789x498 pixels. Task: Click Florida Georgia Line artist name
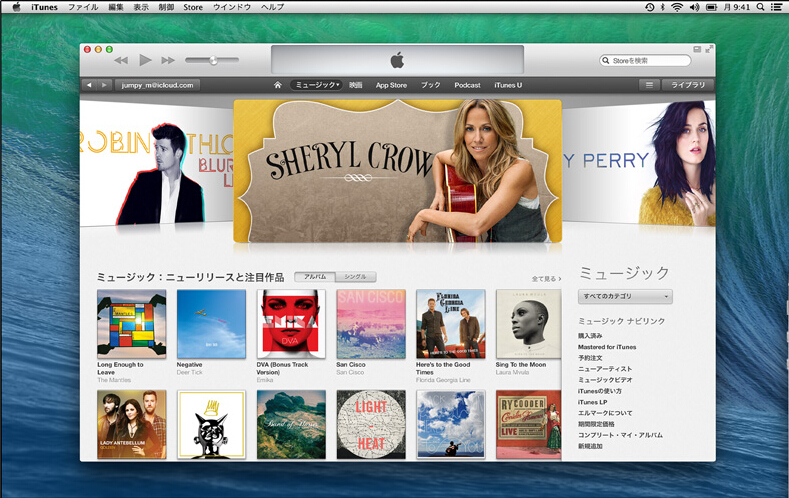(443, 380)
